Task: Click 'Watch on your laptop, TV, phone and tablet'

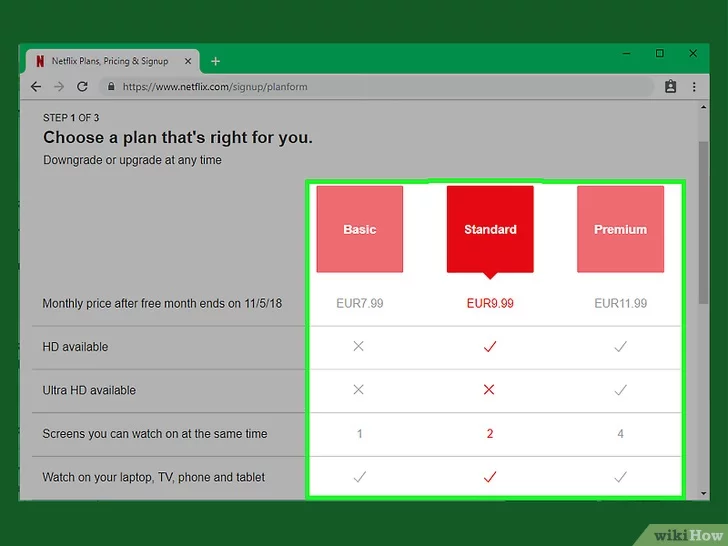Action: point(154,477)
